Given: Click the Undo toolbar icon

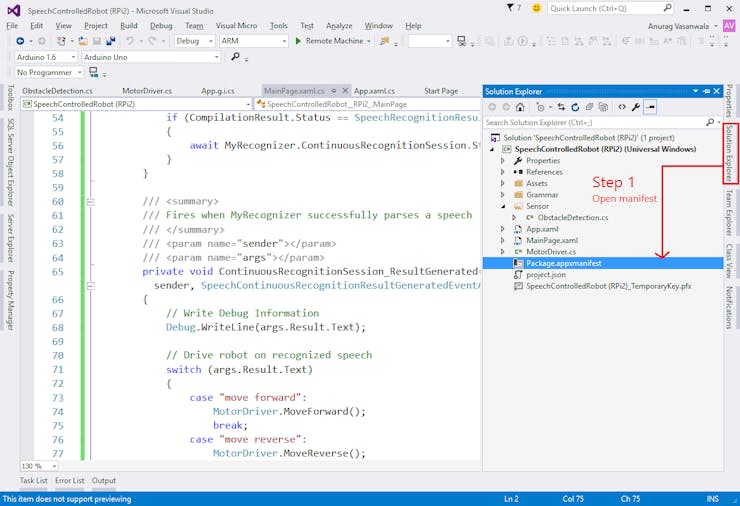Looking at the screenshot, I should coord(130,41).
